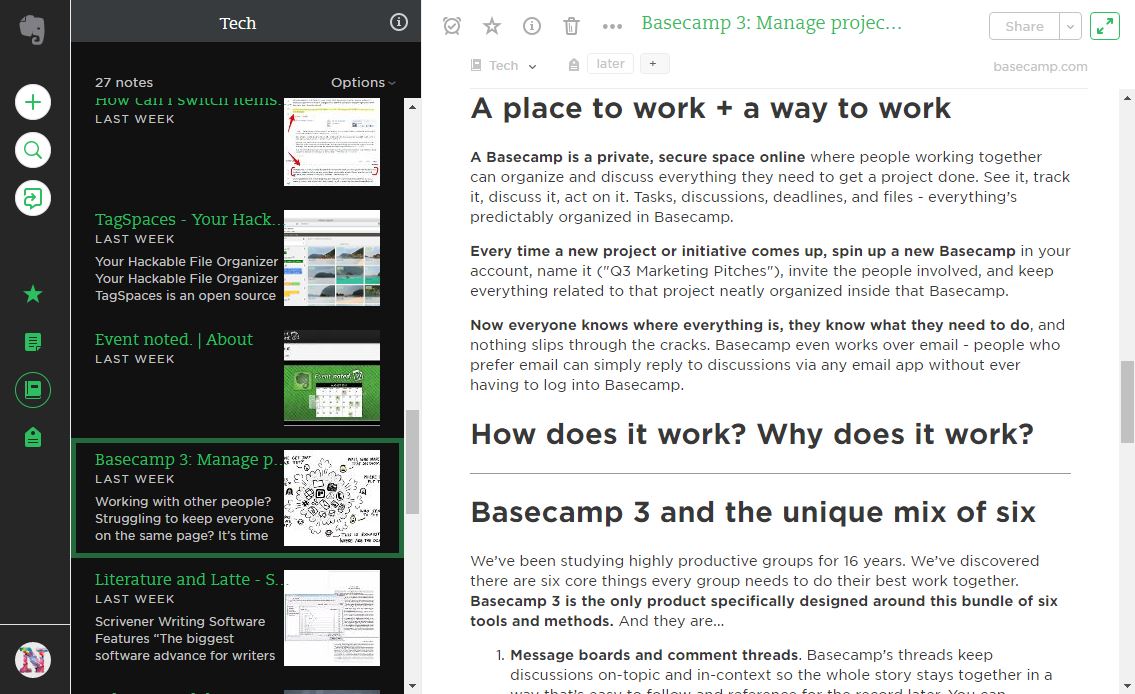Image resolution: width=1135 pixels, height=694 pixels.
Task: Add a tag with the plus button
Action: point(654,62)
